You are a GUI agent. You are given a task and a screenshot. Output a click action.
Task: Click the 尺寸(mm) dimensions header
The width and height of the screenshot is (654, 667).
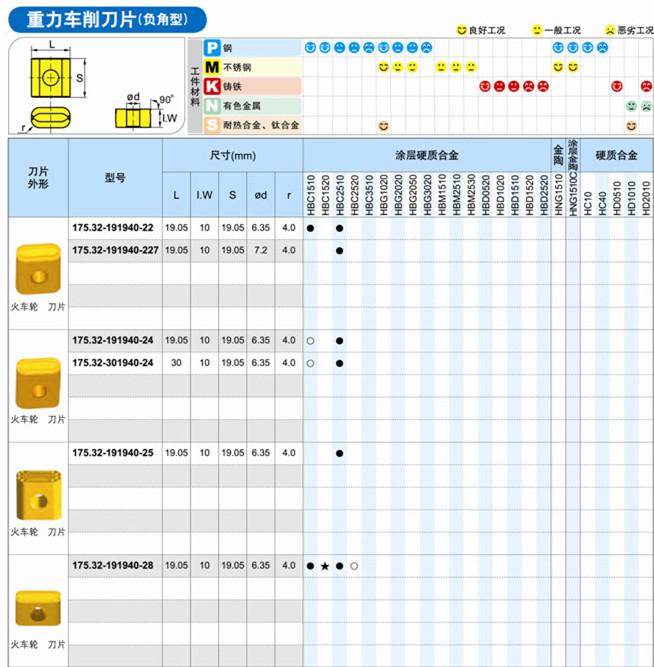pyautogui.click(x=232, y=156)
